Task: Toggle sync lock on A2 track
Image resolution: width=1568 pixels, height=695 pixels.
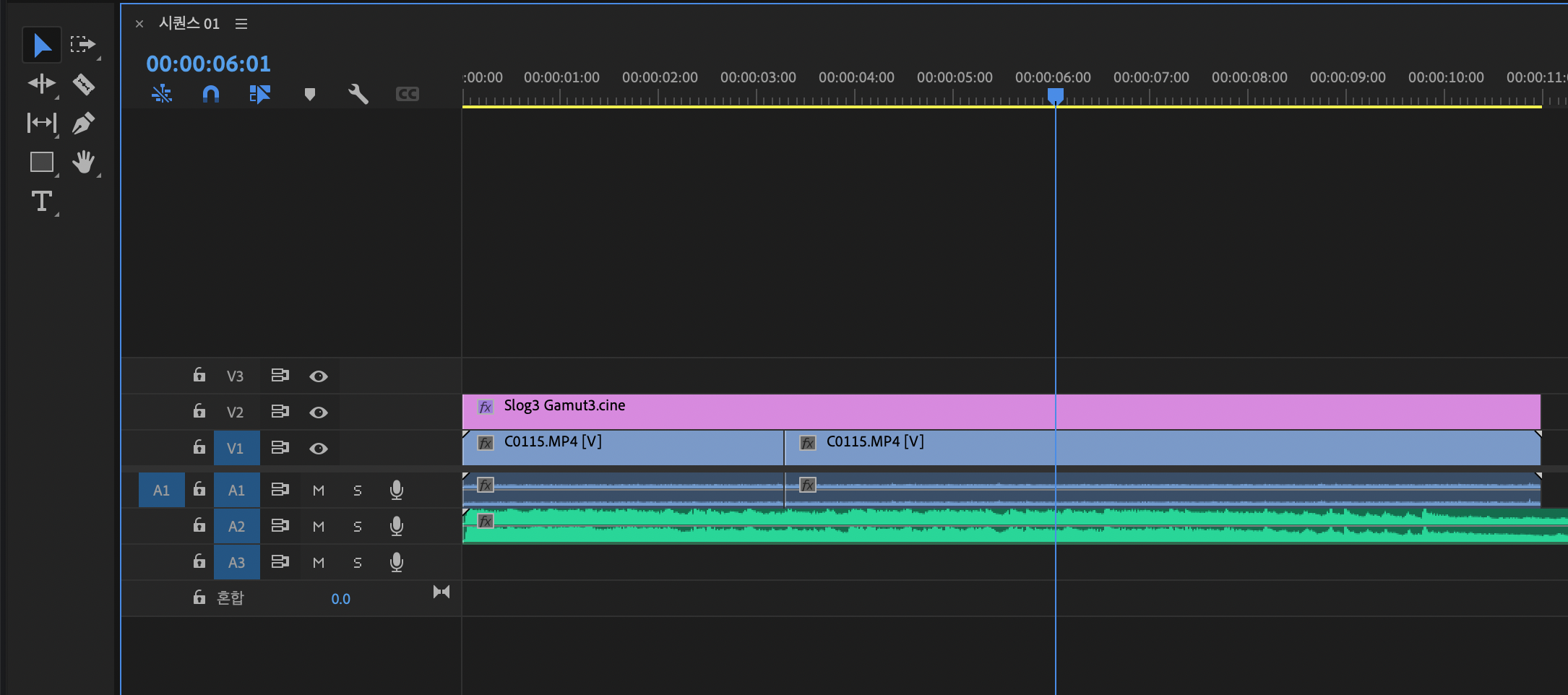Action: point(280,526)
